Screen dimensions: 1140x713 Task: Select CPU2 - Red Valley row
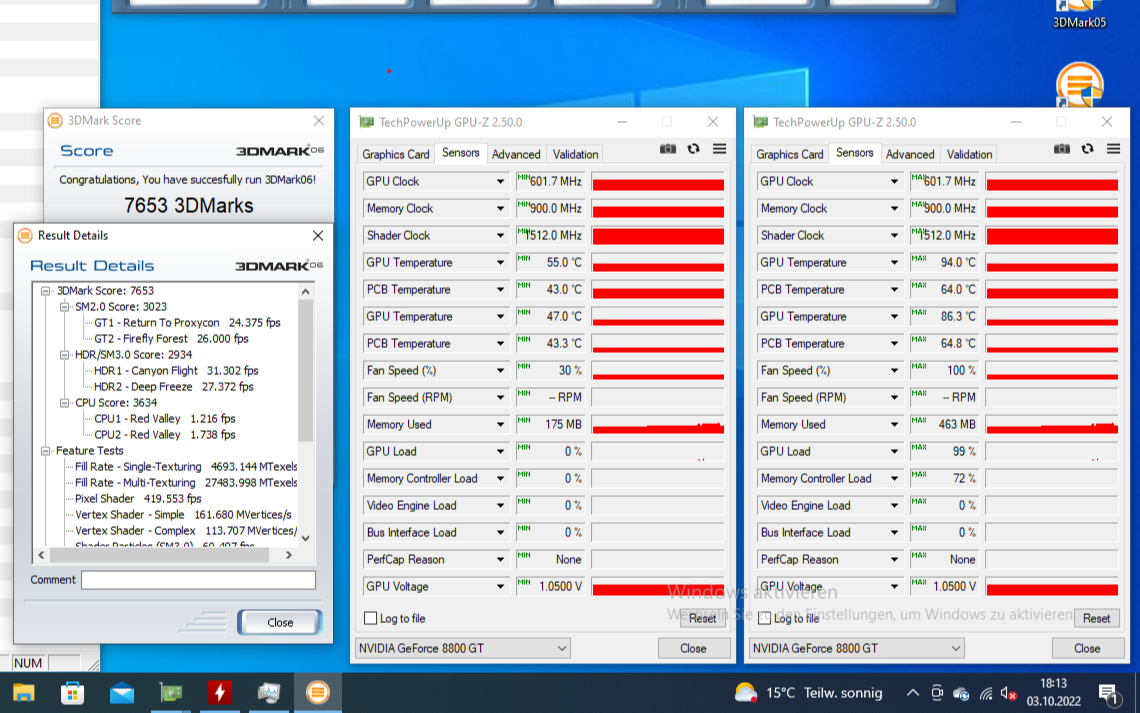point(164,435)
